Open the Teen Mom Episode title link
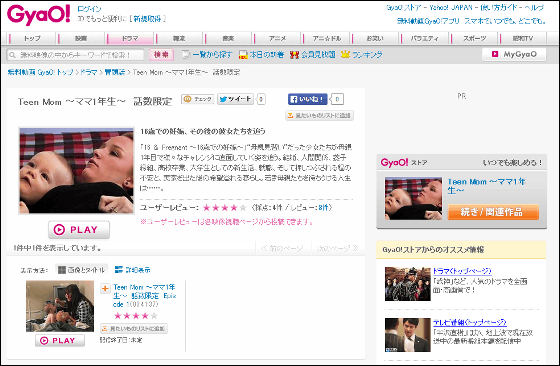Viewport: 560px width, 366px height. coord(145,296)
